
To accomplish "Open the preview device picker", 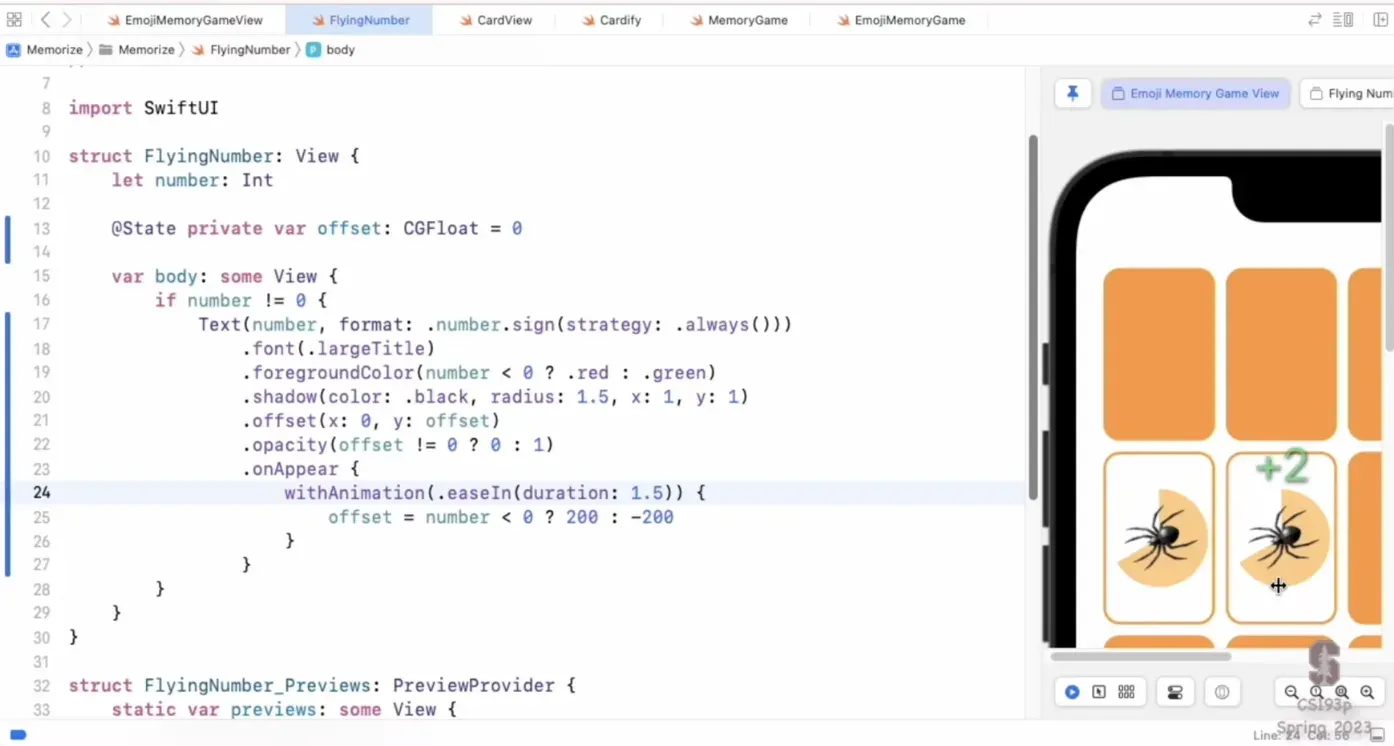I will coord(1222,692).
